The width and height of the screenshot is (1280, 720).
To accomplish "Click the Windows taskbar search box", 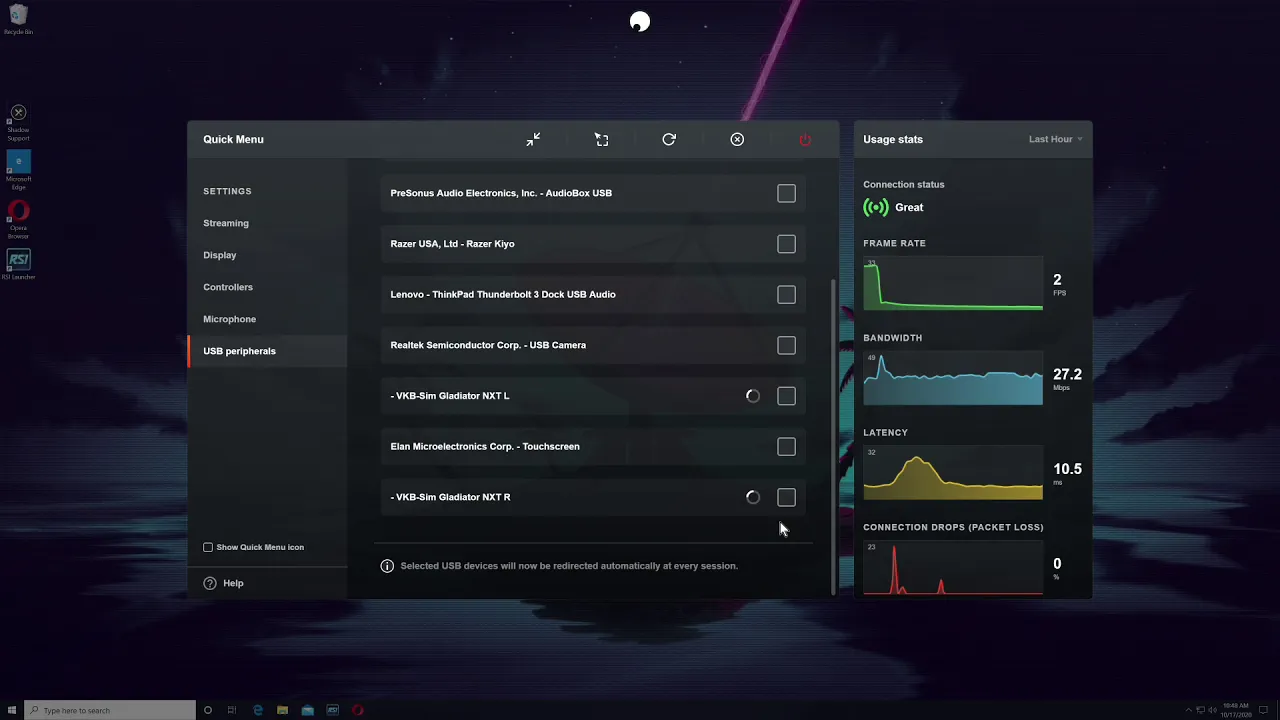I will pyautogui.click(x=110, y=710).
